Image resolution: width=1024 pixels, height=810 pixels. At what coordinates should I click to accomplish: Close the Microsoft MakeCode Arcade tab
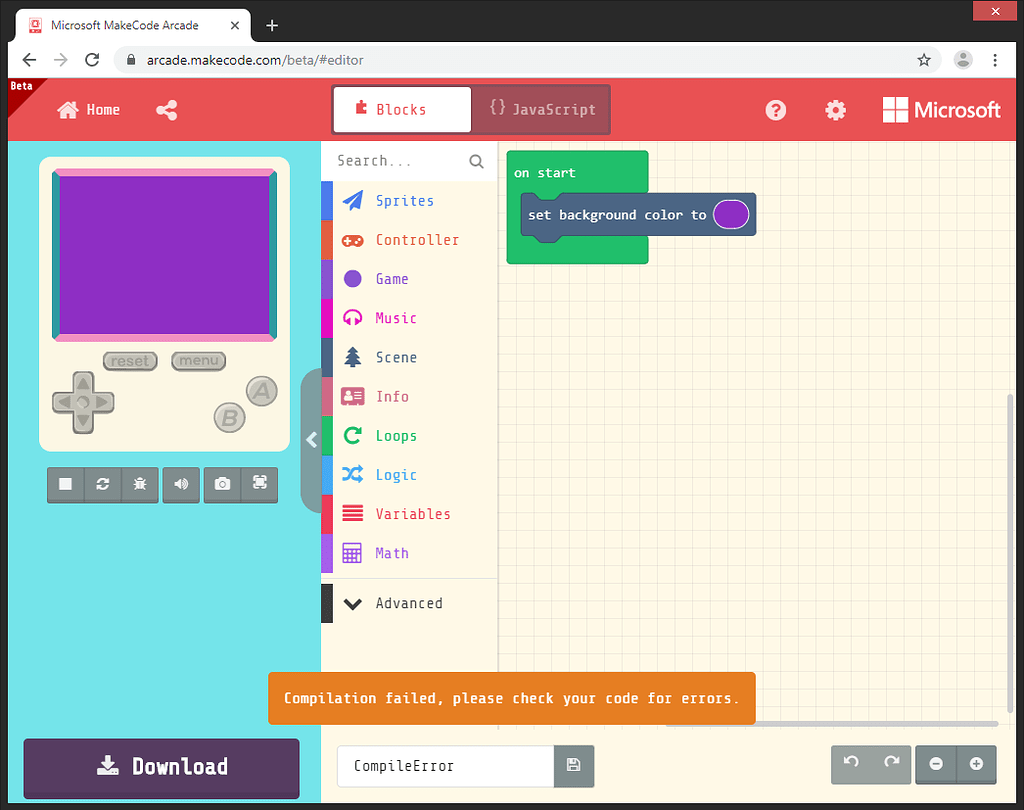tap(235, 25)
